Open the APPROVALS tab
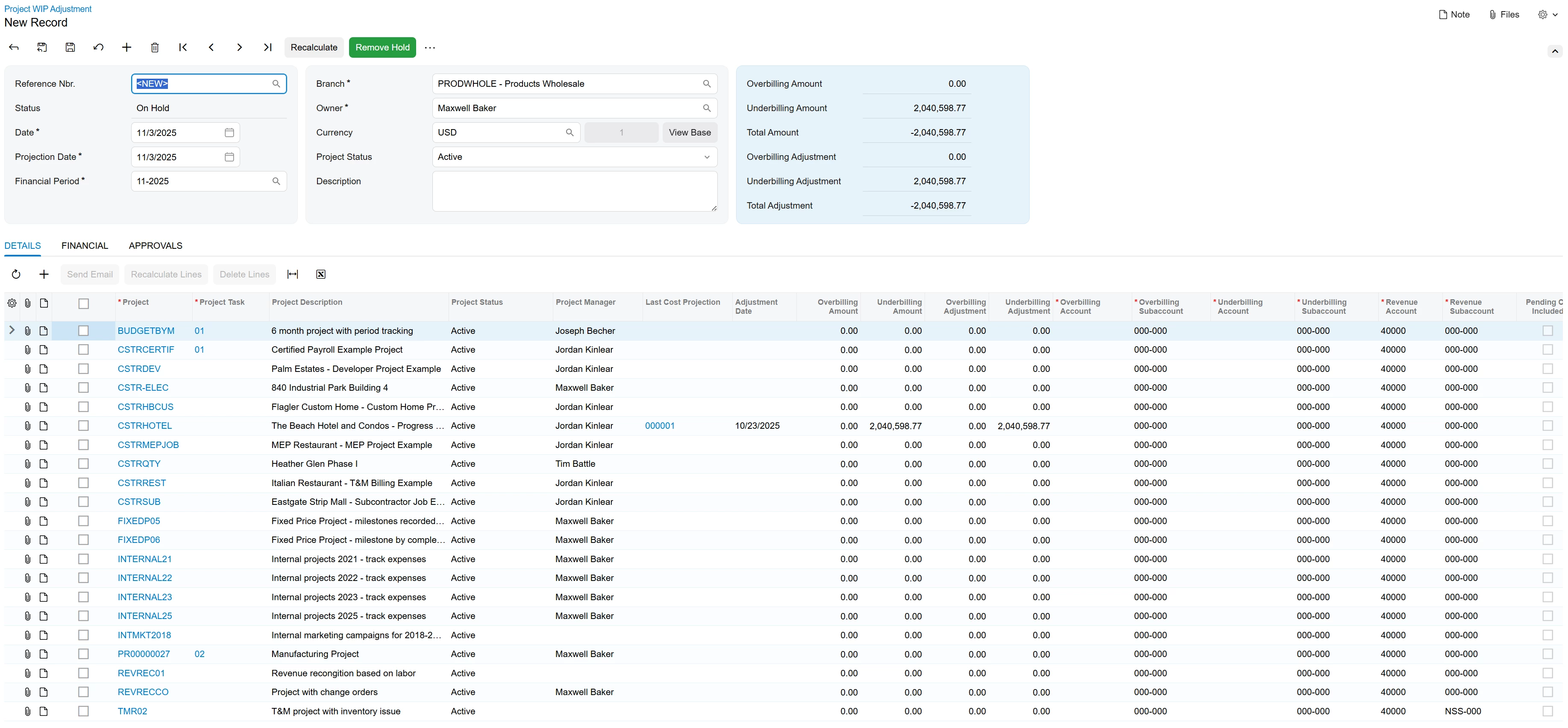The width and height of the screenshot is (1568, 728). (x=155, y=245)
